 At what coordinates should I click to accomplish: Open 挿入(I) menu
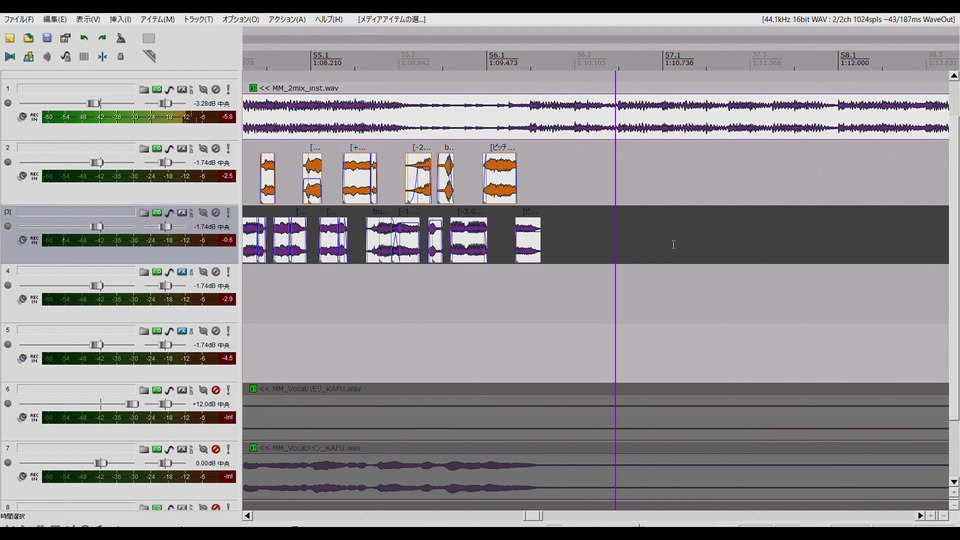[120, 20]
